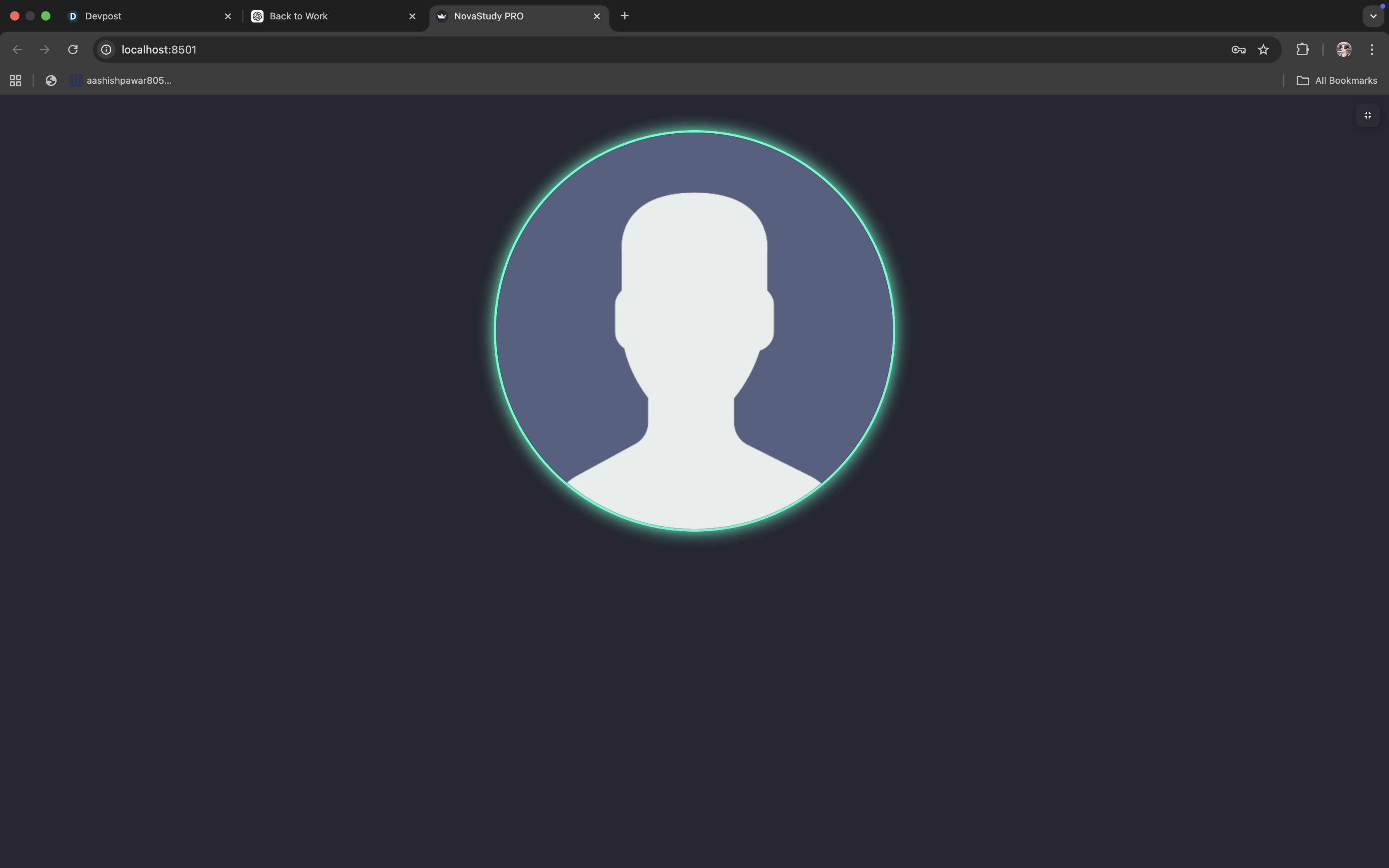
Task: View site information icon
Action: point(106,50)
